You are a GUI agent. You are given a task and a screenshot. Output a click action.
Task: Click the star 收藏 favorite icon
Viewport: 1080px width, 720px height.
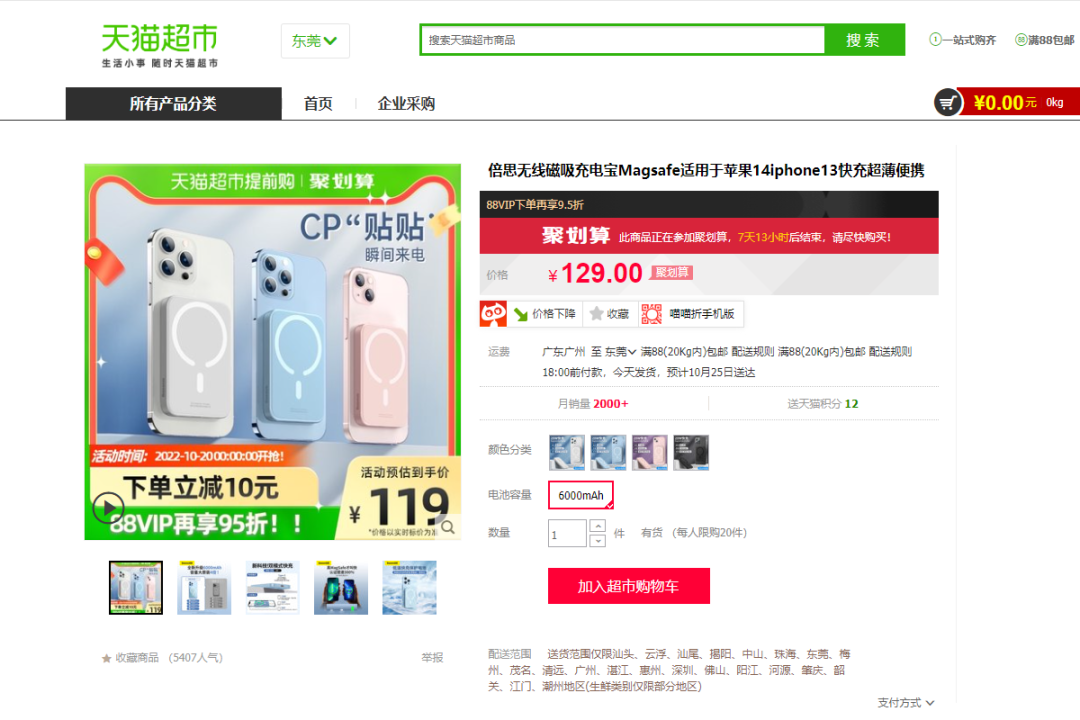tap(596, 313)
